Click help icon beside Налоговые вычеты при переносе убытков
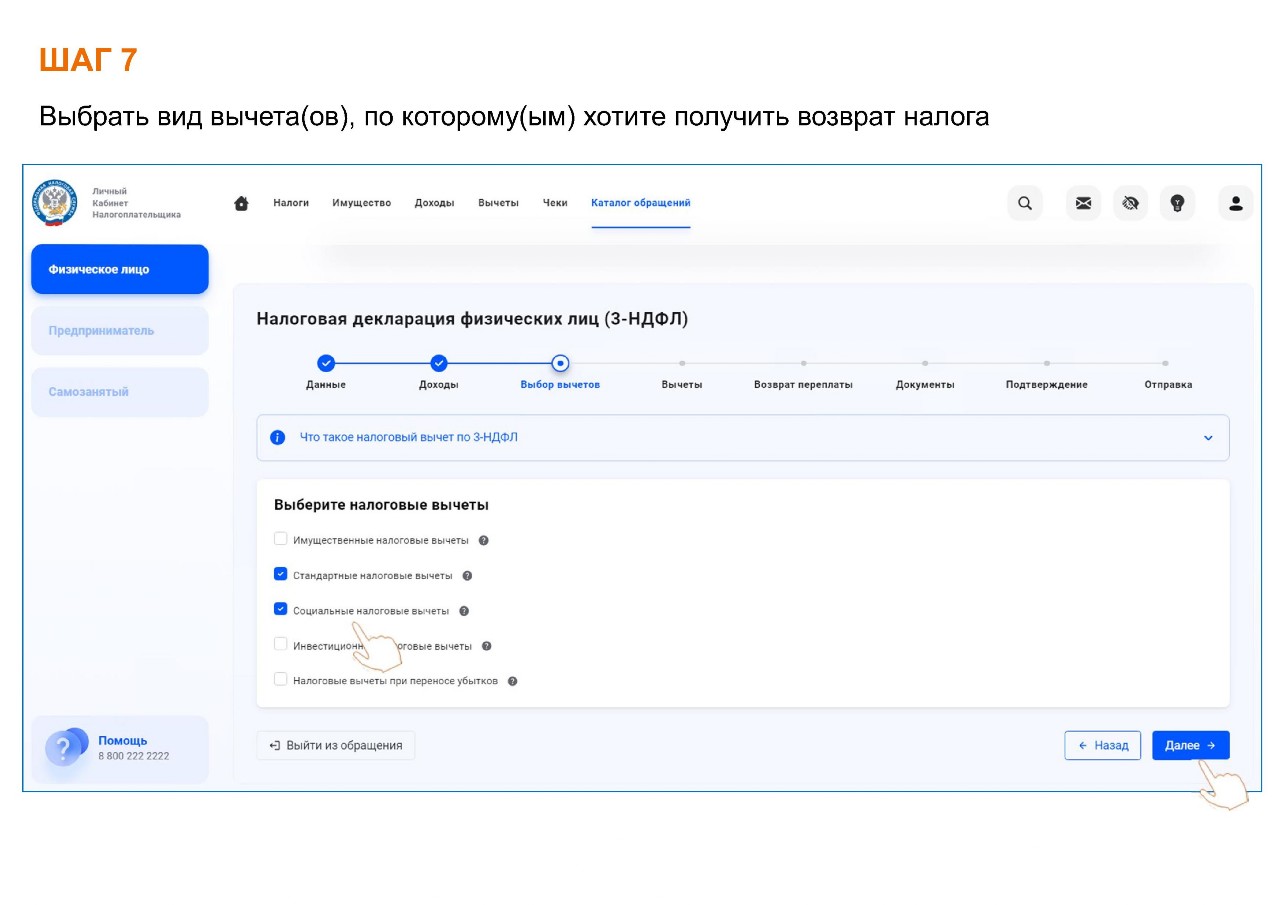This screenshot has height=905, width=1280. (x=512, y=681)
